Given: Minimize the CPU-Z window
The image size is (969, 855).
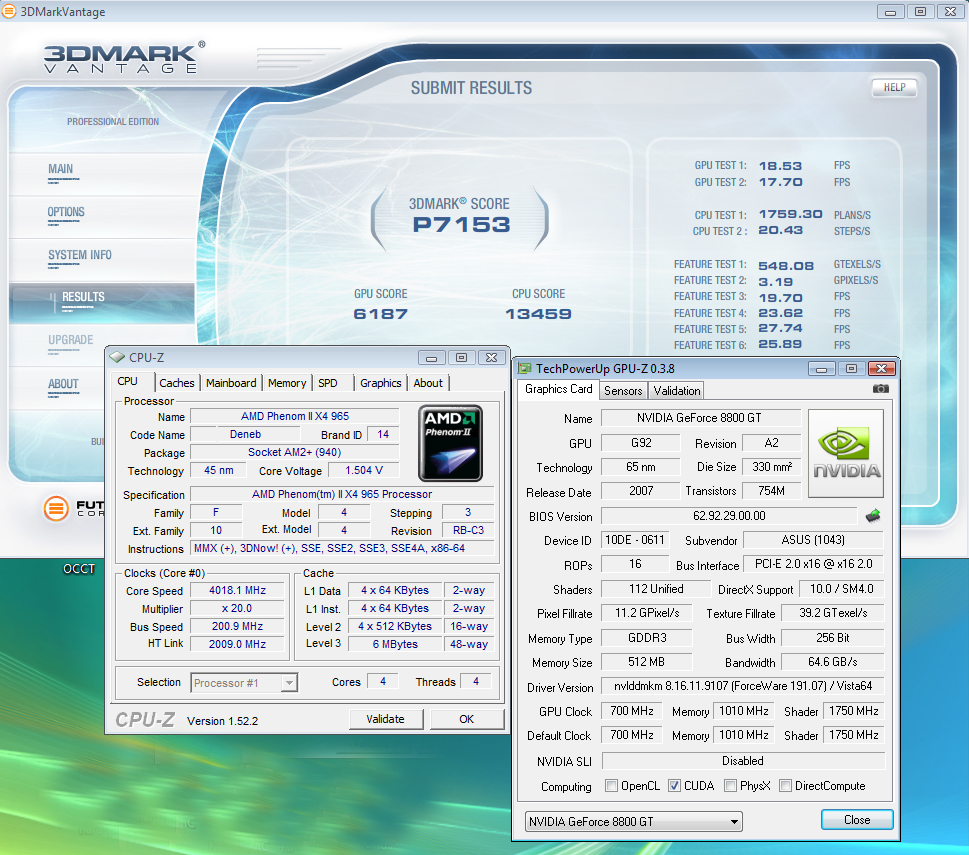Looking at the screenshot, I should tap(431, 358).
